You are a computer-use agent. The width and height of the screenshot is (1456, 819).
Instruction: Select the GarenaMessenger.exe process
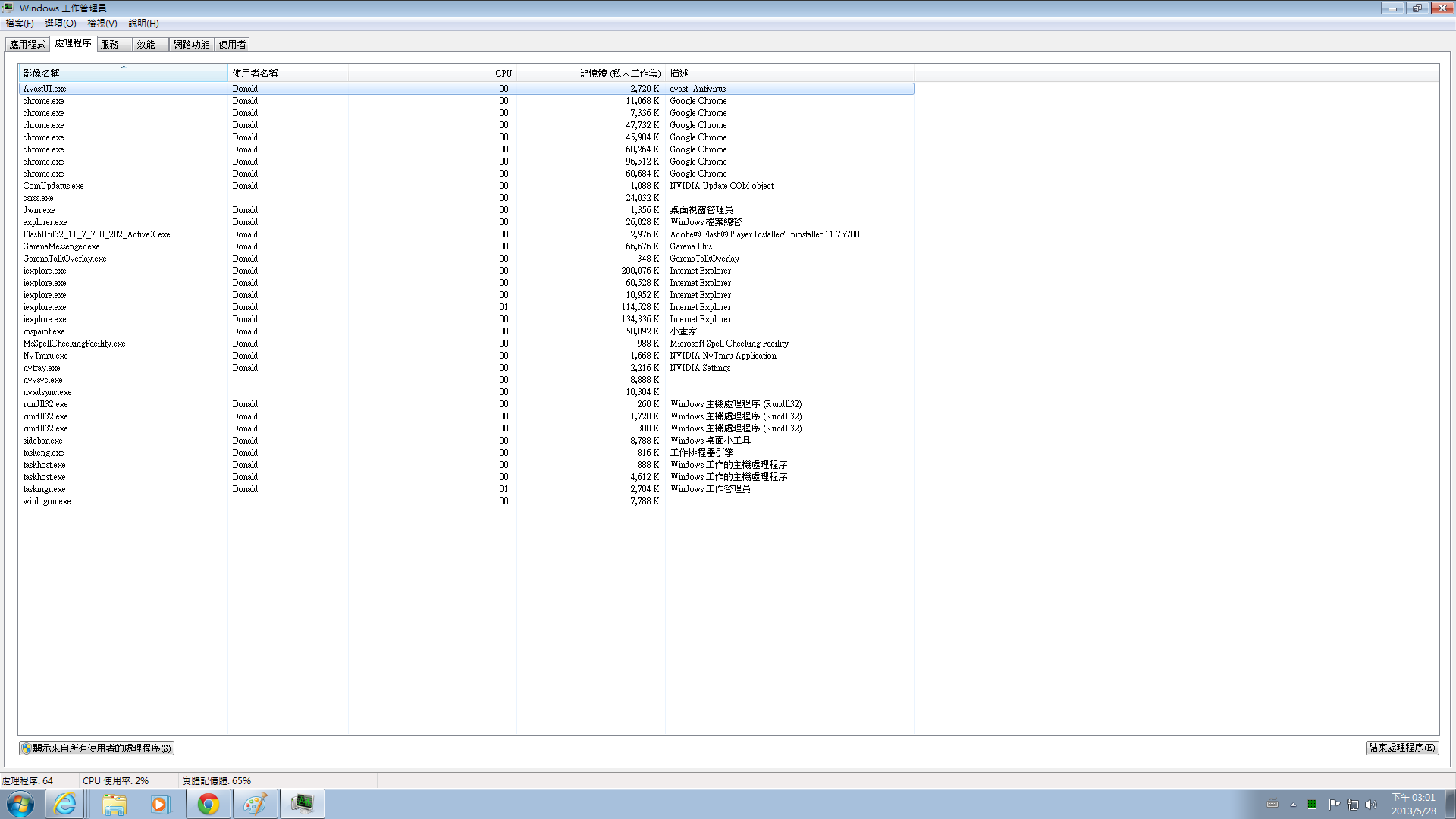pyautogui.click(x=466, y=246)
